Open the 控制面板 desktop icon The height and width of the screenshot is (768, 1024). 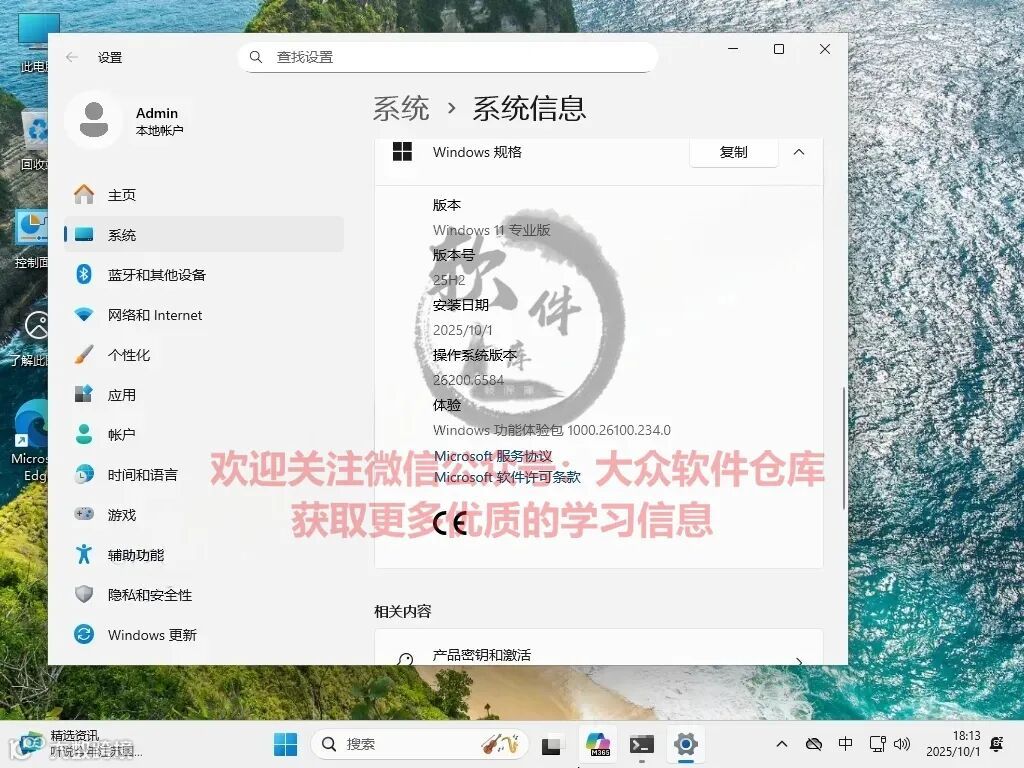(x=30, y=239)
